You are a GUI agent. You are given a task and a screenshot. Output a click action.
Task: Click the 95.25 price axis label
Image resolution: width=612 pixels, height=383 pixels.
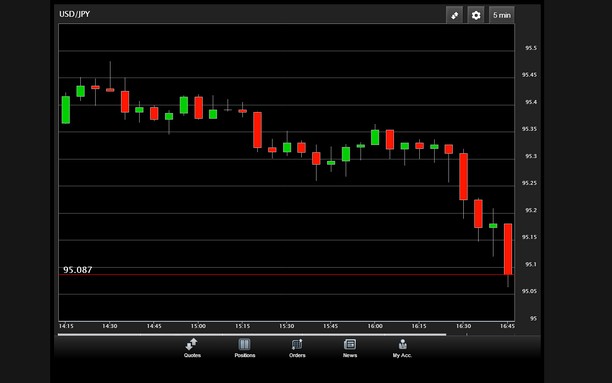tap(529, 183)
